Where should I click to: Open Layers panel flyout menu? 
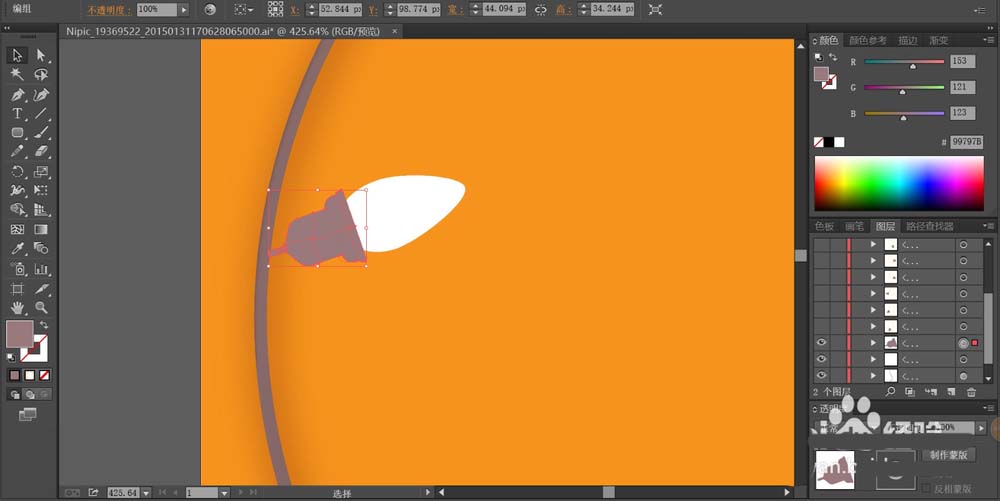[x=989, y=226]
